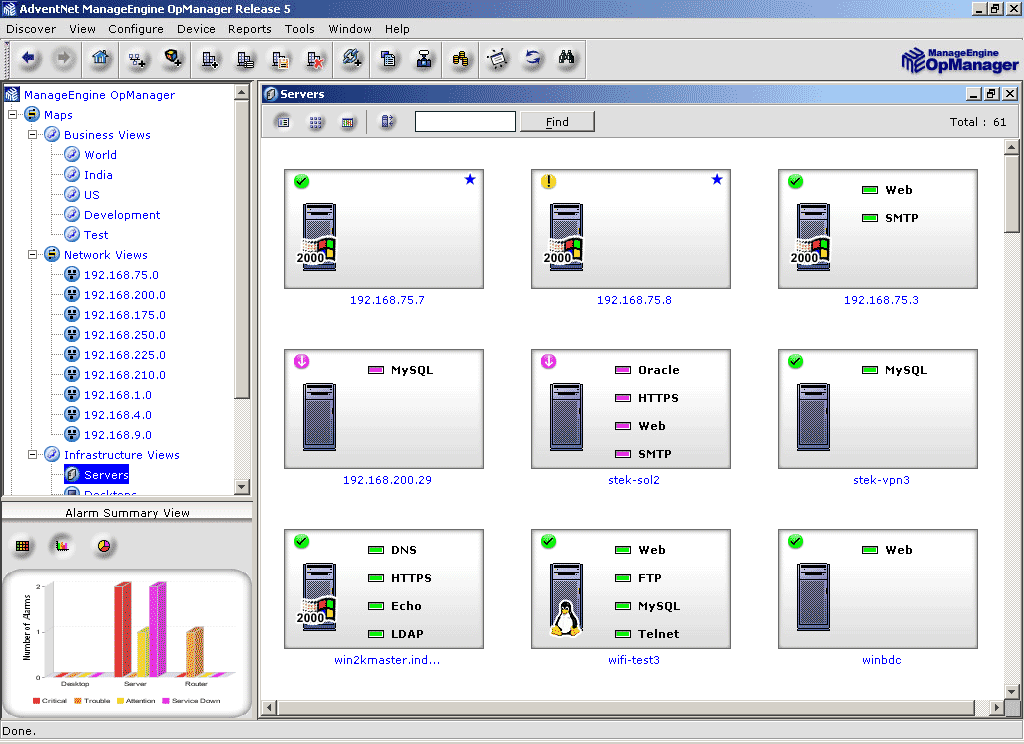Click the building with plus toolbar icon
Screen dimensions: 1024x744
tap(210, 59)
